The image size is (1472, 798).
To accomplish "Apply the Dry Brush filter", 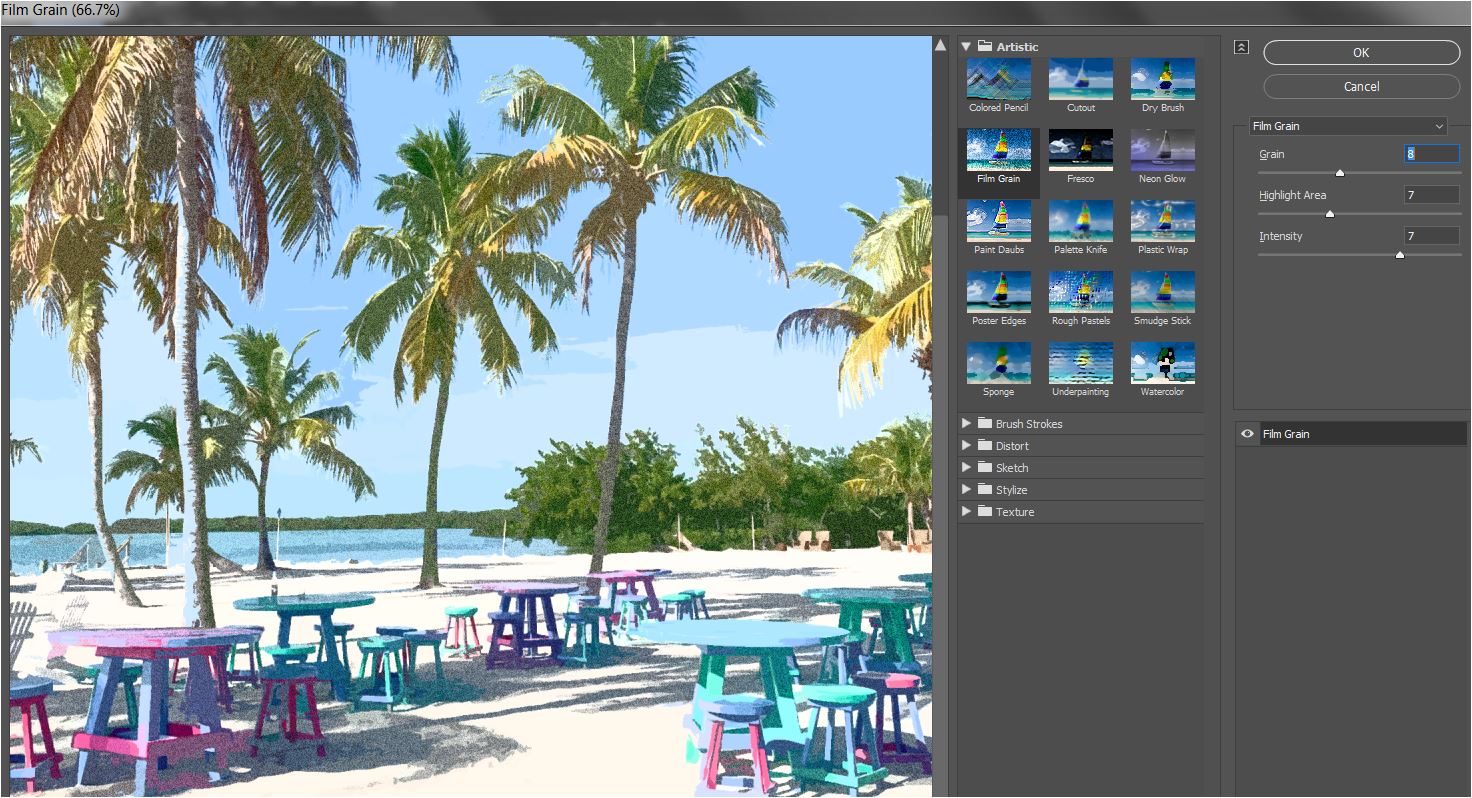I will coord(1162,79).
